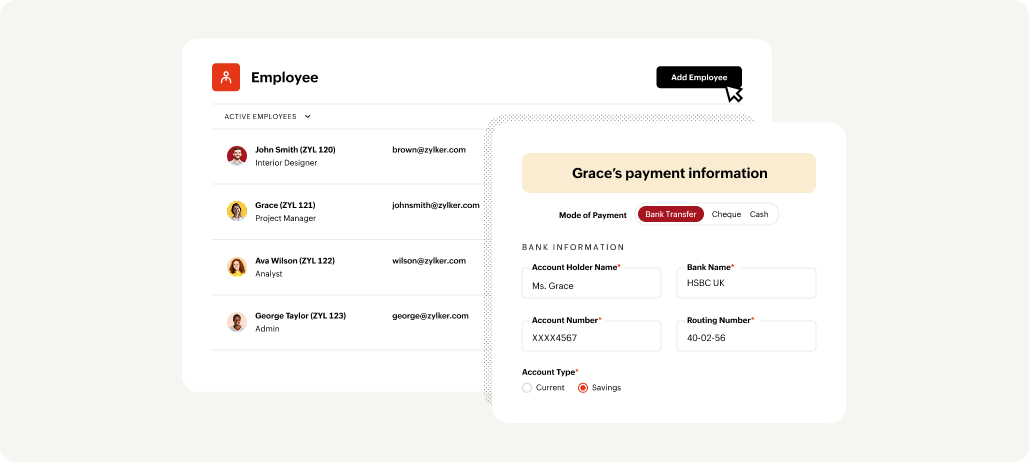Click the Routing Number field
This screenshot has width=1029, height=462.
[746, 336]
